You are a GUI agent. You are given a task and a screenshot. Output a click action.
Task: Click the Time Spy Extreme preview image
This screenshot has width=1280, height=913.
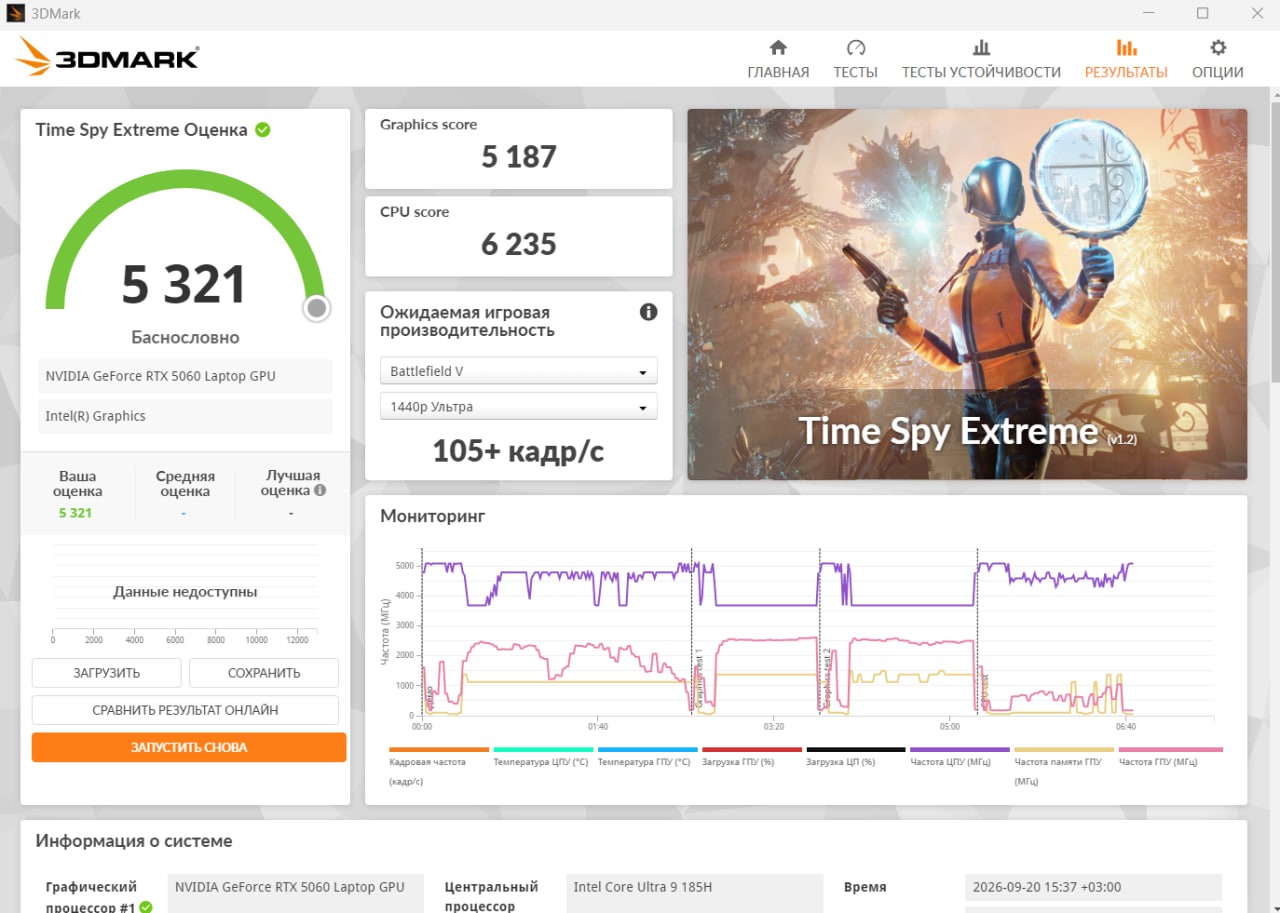(x=967, y=294)
